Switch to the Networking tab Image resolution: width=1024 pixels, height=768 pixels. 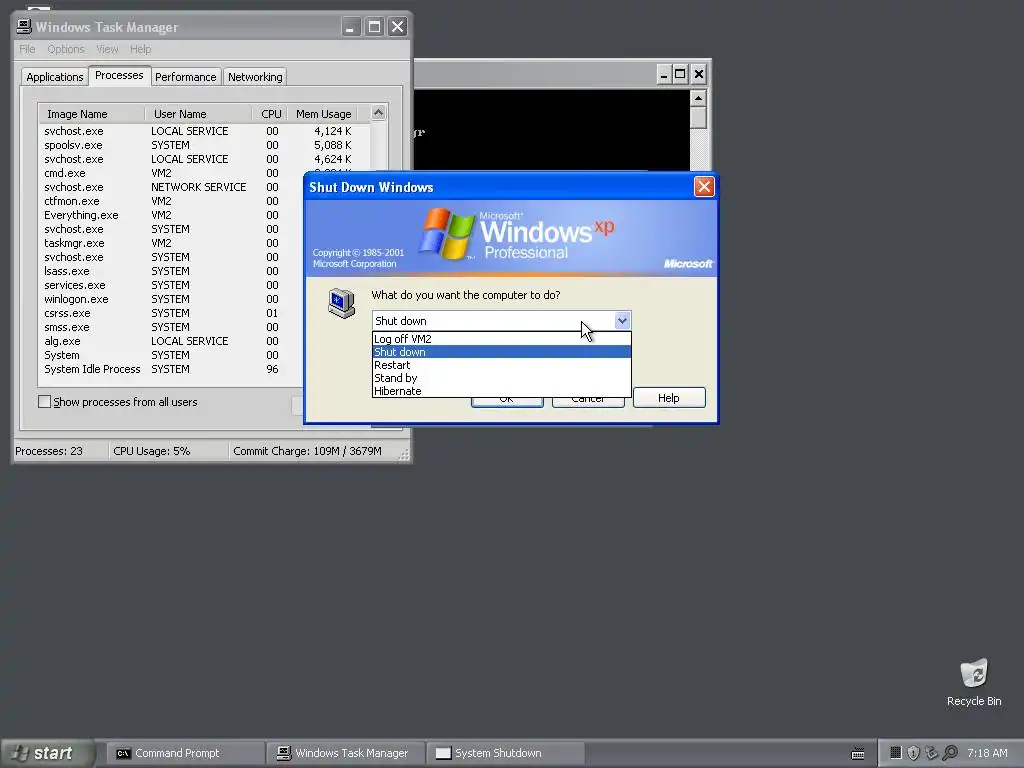click(x=255, y=77)
